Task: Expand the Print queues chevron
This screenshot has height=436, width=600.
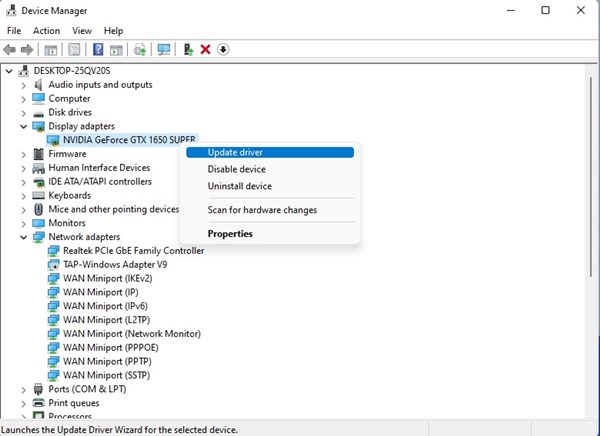Action: click(x=24, y=403)
